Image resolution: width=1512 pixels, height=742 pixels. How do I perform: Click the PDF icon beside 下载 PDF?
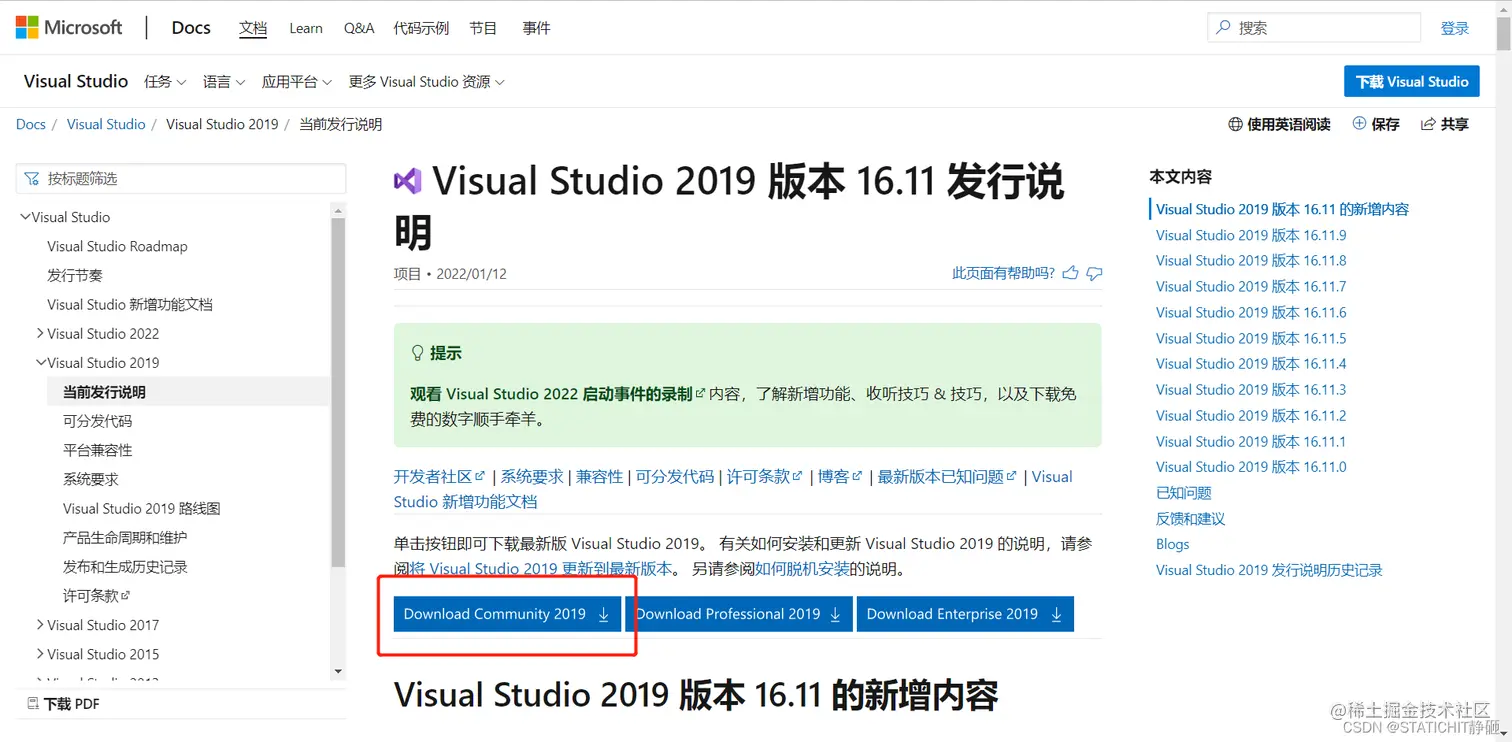(x=33, y=703)
